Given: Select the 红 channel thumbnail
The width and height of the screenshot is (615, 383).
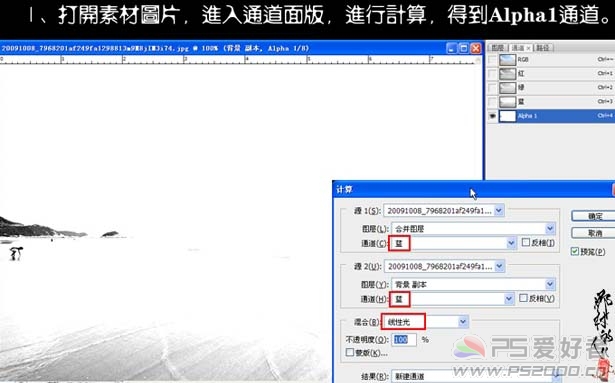Looking at the screenshot, I should click(507, 74).
